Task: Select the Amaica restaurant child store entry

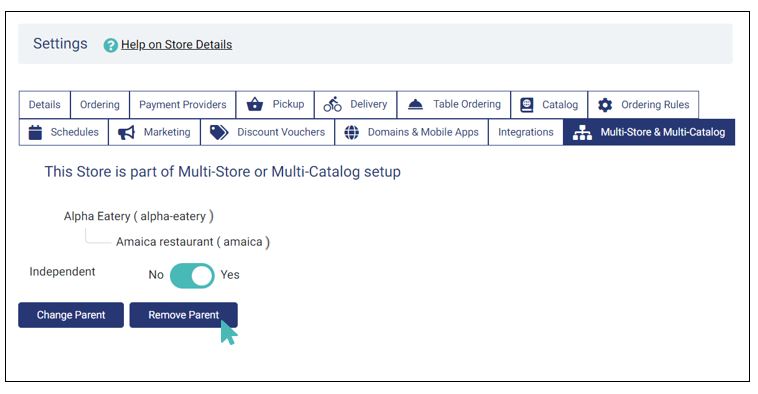Action: [x=192, y=241]
